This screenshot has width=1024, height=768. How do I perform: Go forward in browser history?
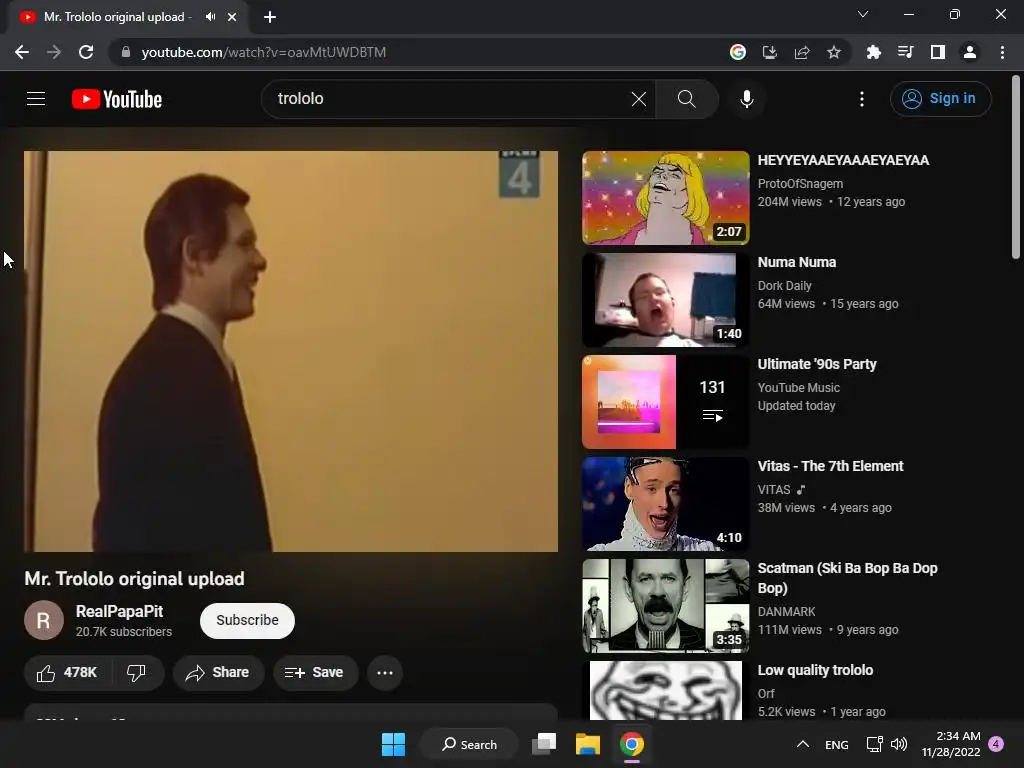[x=54, y=52]
